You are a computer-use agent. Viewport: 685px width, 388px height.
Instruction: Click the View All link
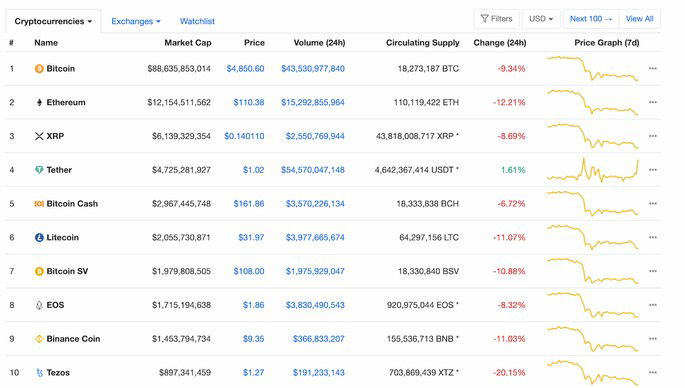(639, 19)
